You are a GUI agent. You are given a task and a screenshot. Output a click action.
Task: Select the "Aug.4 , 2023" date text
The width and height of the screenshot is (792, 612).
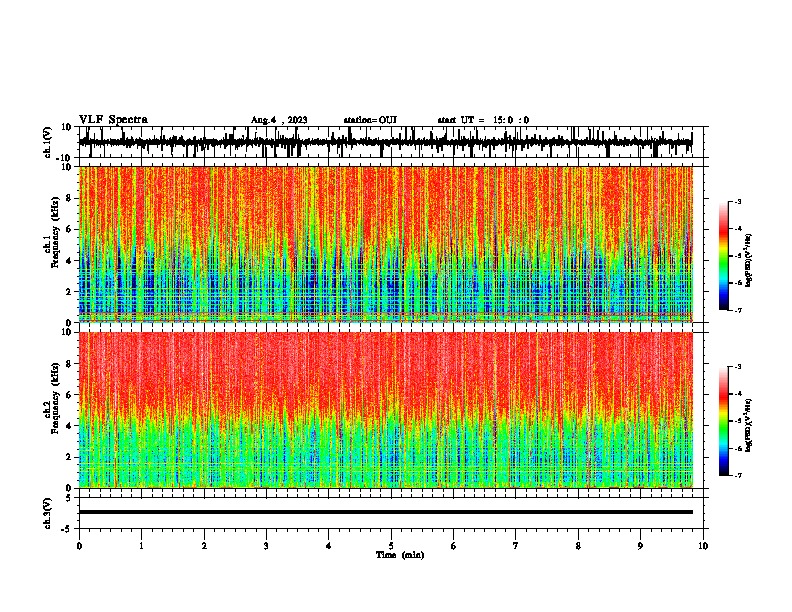point(279,120)
